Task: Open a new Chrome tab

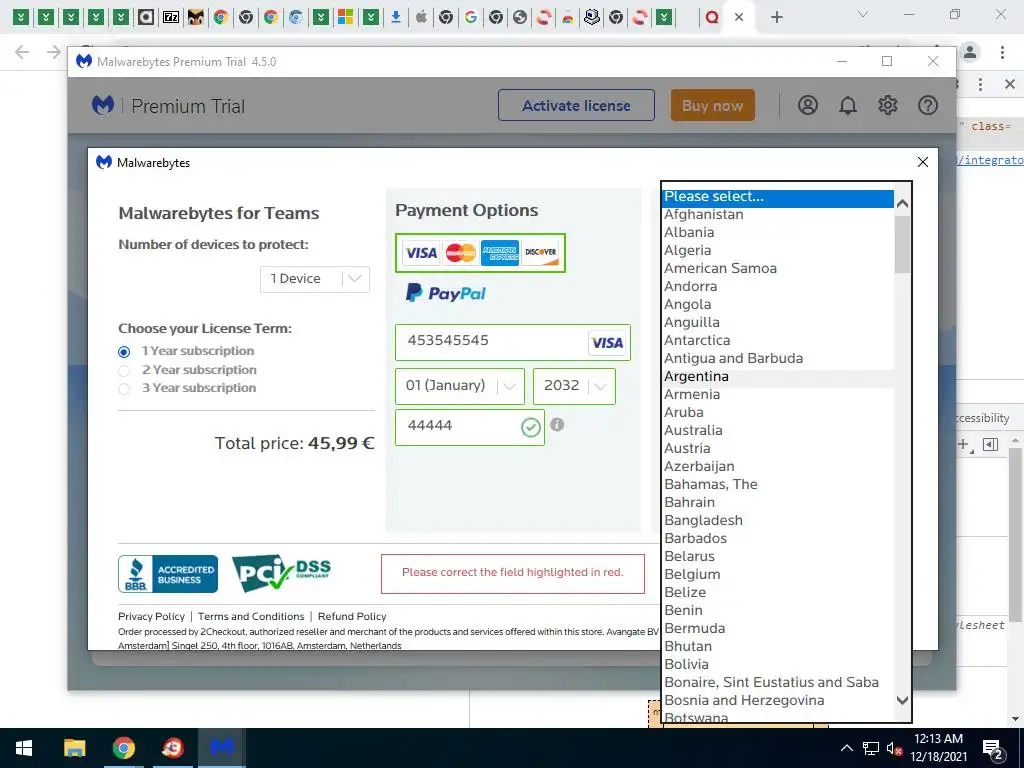Action: click(x=776, y=17)
